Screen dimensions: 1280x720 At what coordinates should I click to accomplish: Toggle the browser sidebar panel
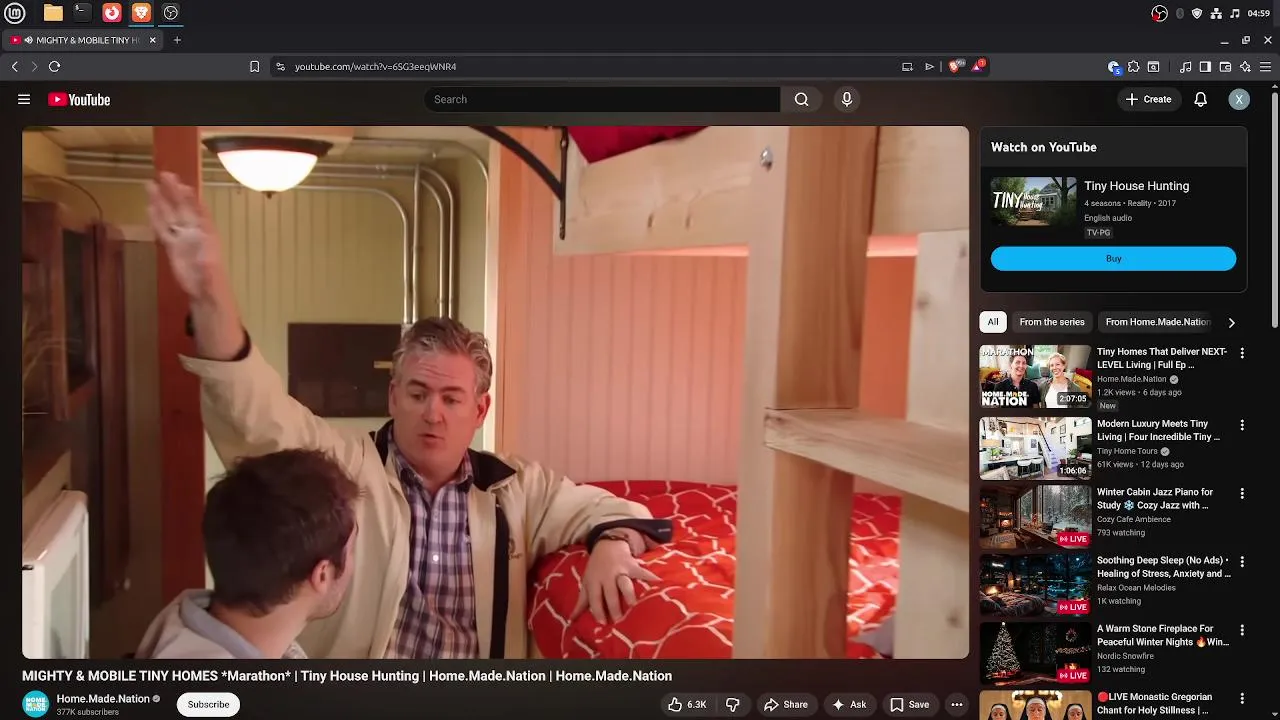[x=1205, y=66]
